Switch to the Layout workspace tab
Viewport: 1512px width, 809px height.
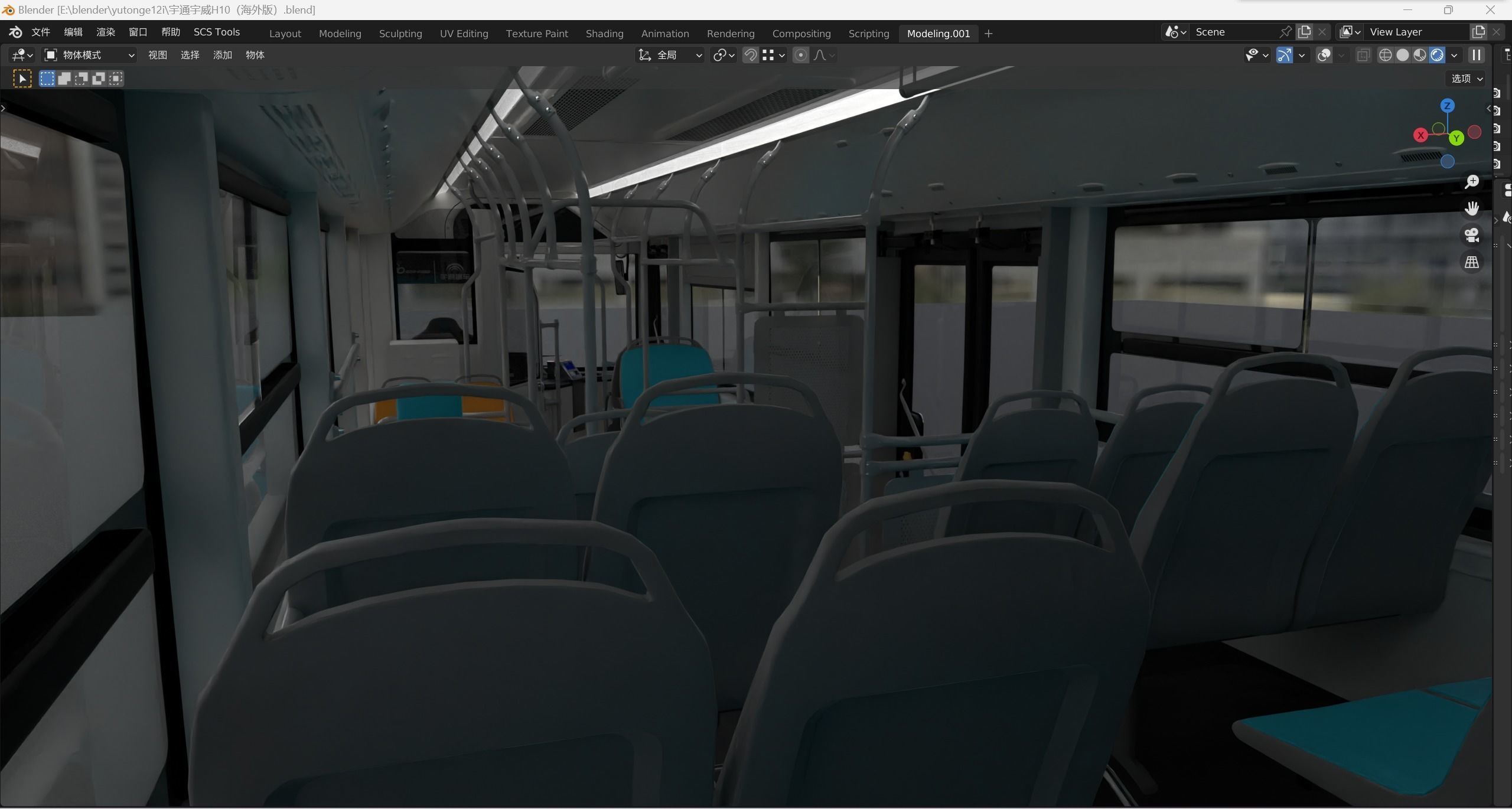[x=285, y=34]
